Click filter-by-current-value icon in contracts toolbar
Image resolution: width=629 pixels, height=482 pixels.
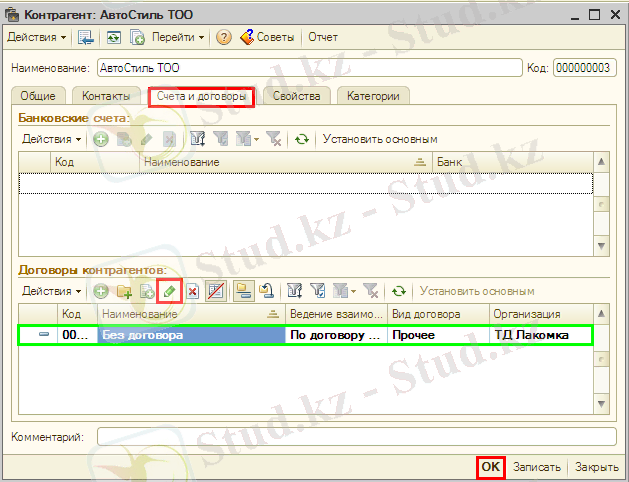pyautogui.click(x=318, y=291)
